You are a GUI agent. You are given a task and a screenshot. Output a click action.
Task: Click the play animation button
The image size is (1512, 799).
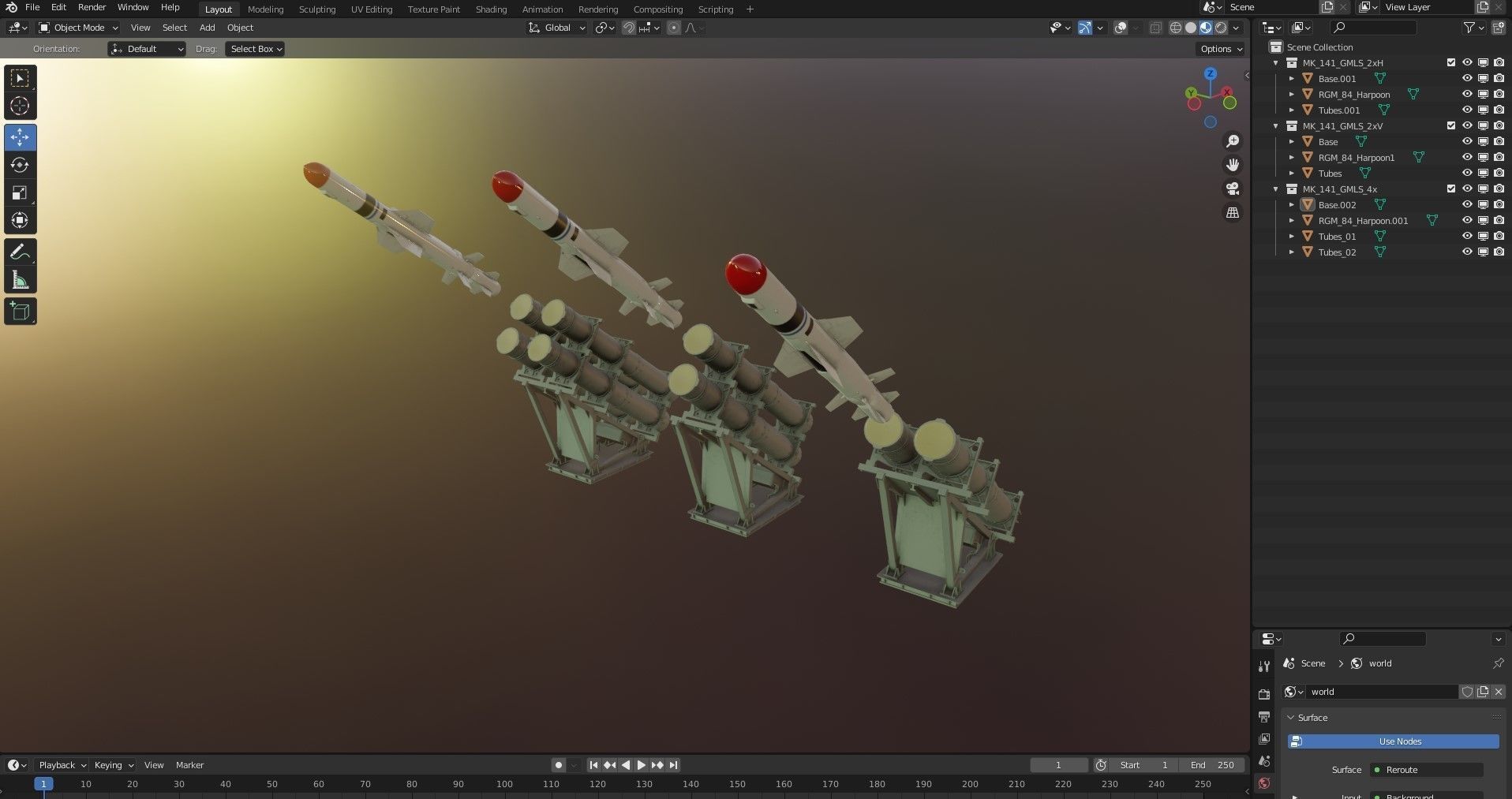pos(642,765)
